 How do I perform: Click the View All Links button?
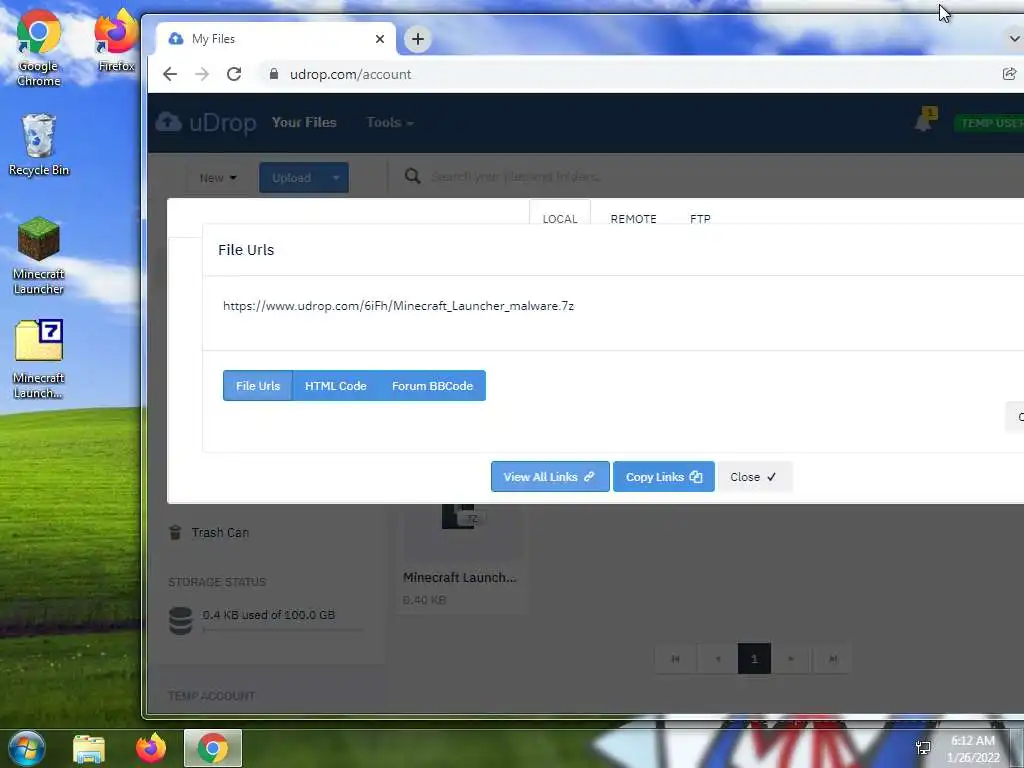pyautogui.click(x=550, y=477)
